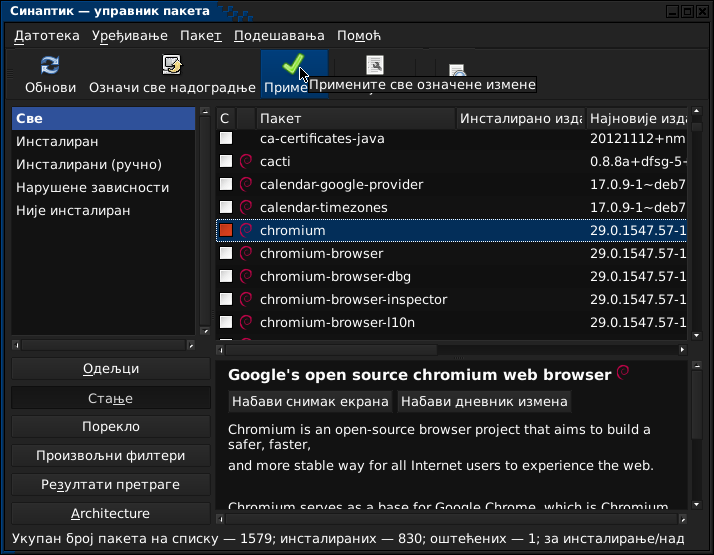Sort by the Пакет column header
The image size is (714, 555).
[x=354, y=119]
